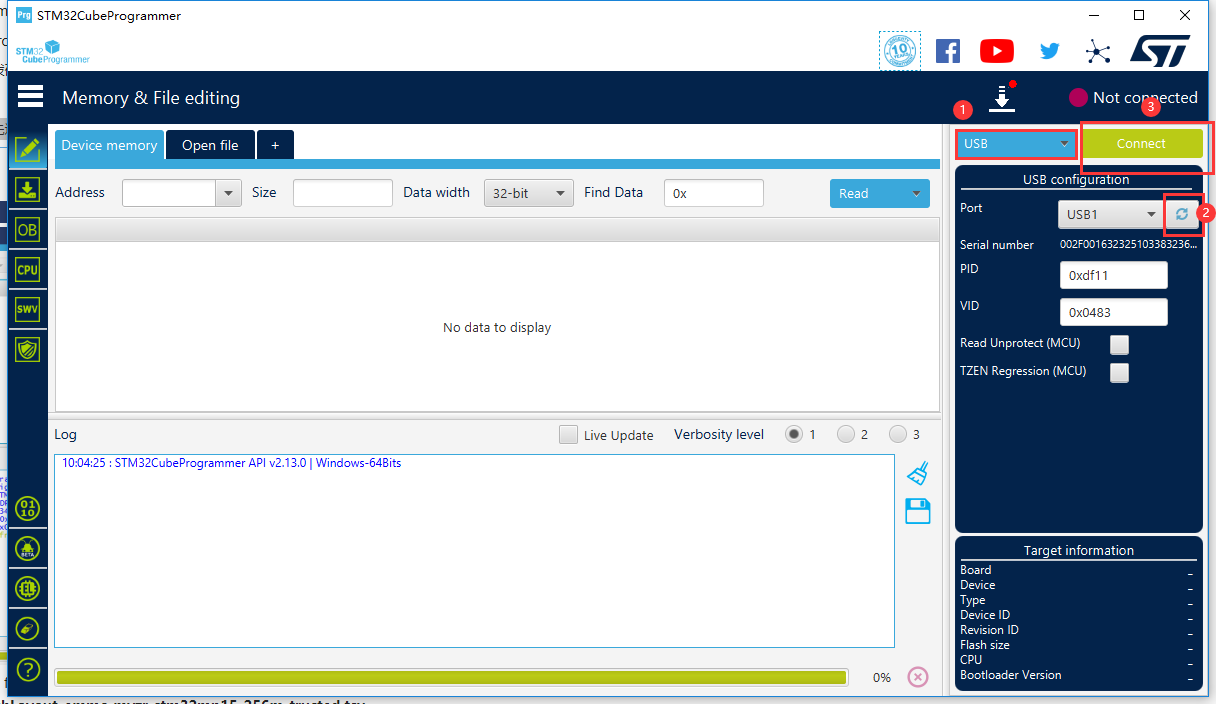Select verbosity level 2
This screenshot has width=1216, height=704.
pyautogui.click(x=846, y=434)
